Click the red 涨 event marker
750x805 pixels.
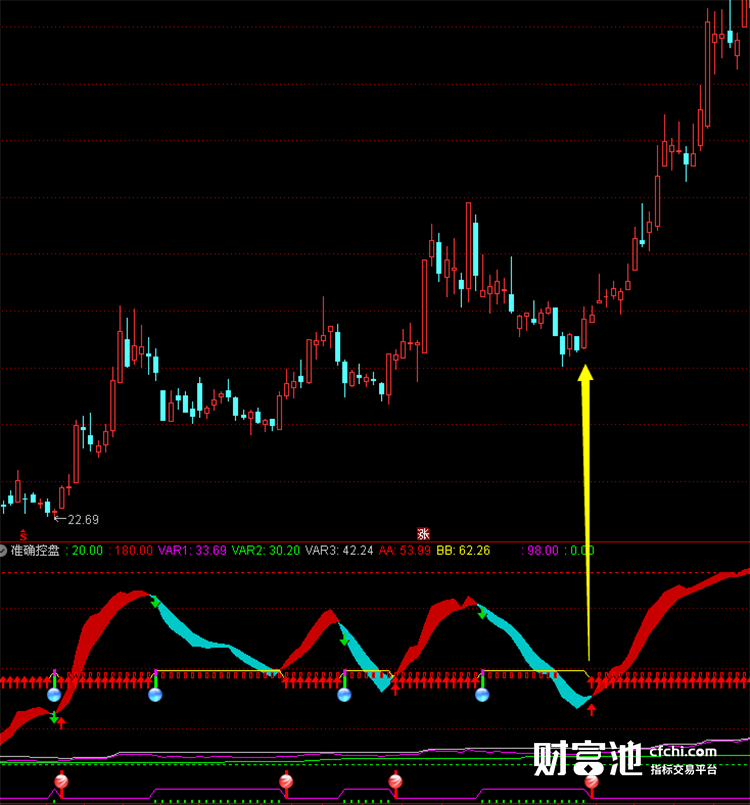click(423, 534)
